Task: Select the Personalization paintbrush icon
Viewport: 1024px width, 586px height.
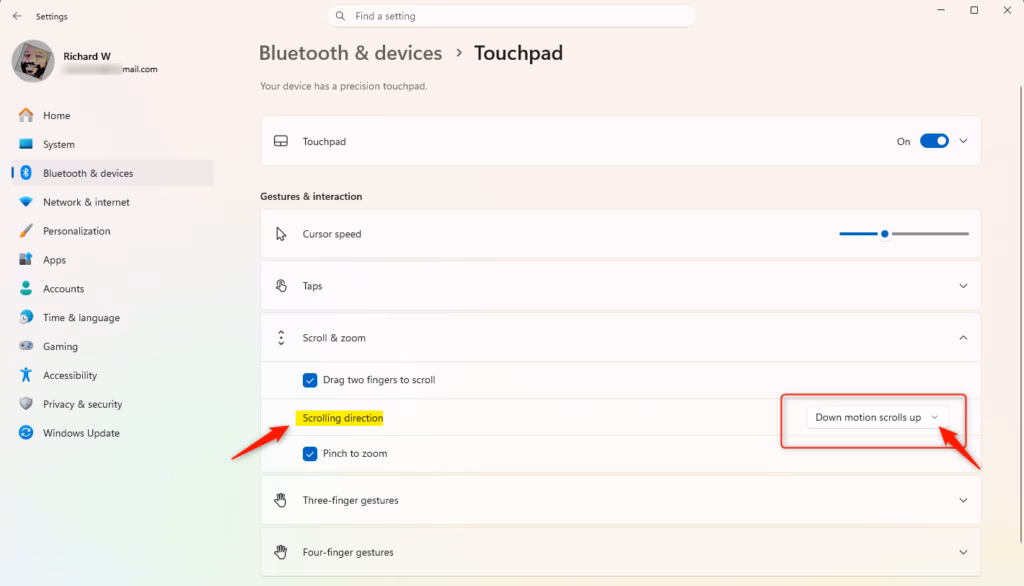Action: point(26,231)
